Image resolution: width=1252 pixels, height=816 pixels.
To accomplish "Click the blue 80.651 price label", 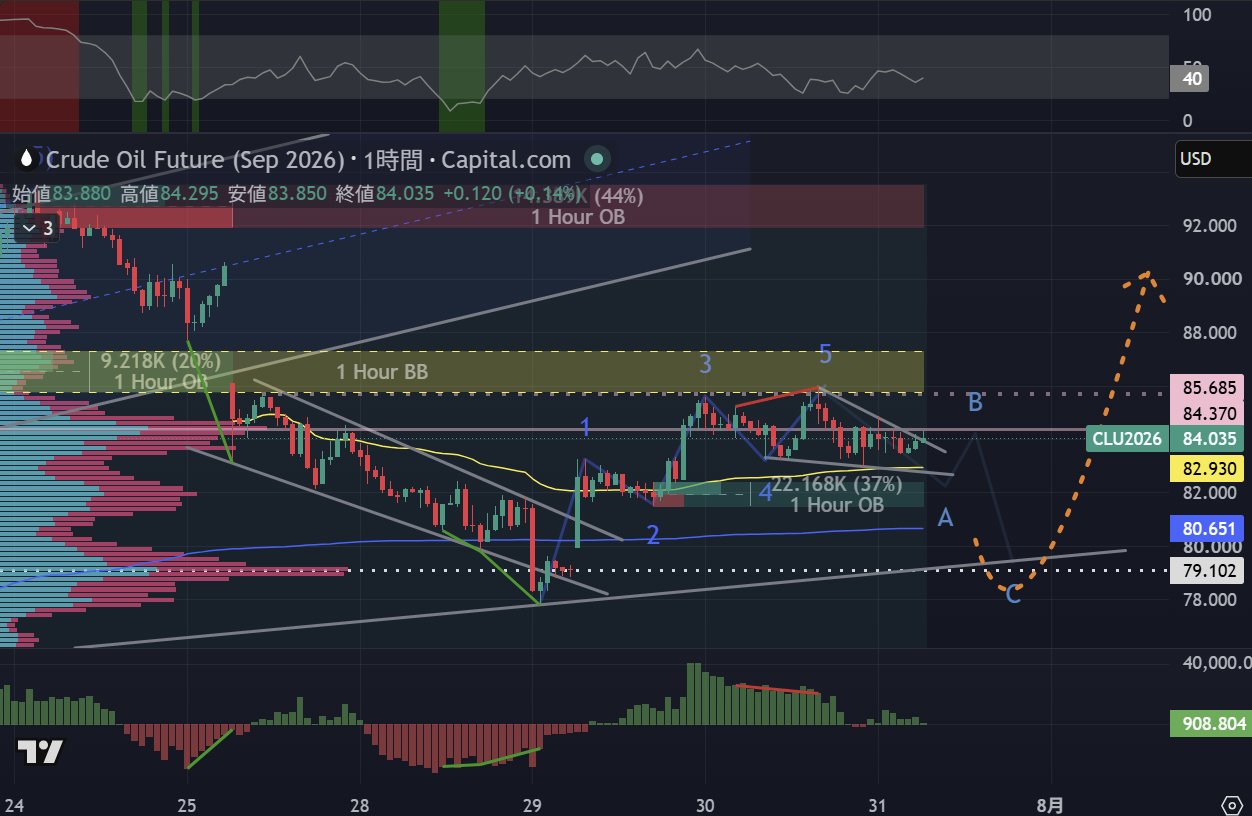I will point(1210,528).
